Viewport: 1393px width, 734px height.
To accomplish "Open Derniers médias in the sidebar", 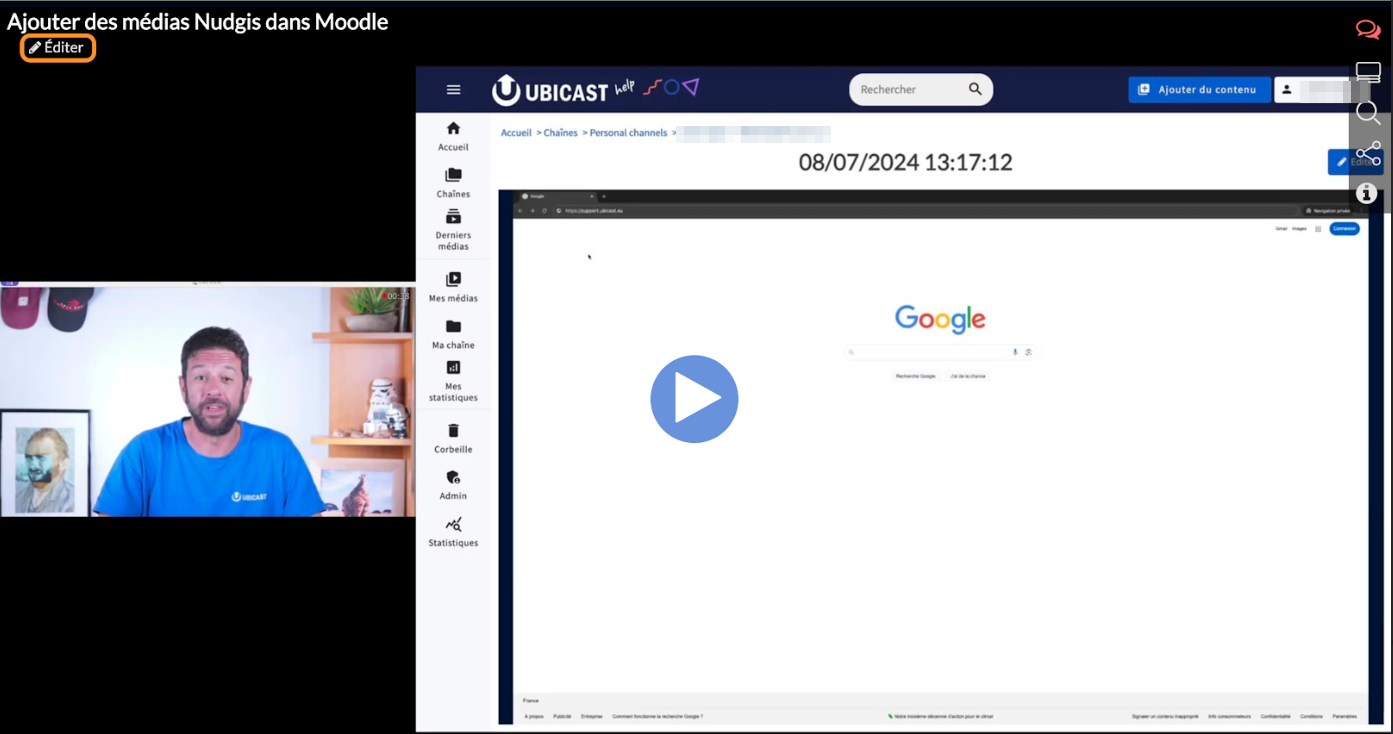I will pyautogui.click(x=453, y=230).
